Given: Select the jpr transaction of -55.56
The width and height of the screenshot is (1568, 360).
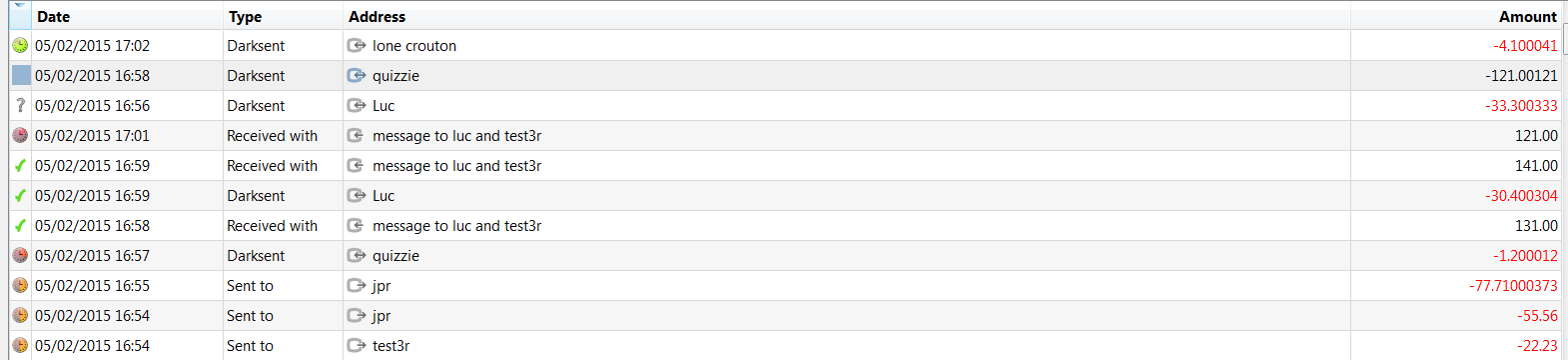Looking at the screenshot, I should click(x=785, y=315).
